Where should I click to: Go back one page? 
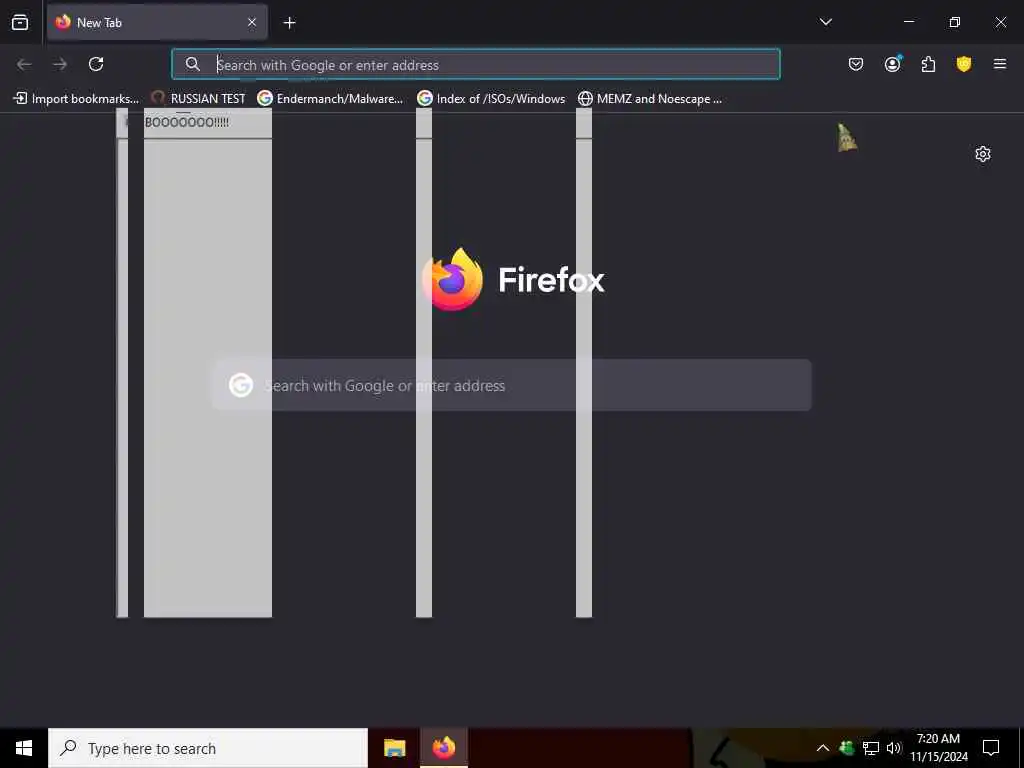(x=24, y=64)
